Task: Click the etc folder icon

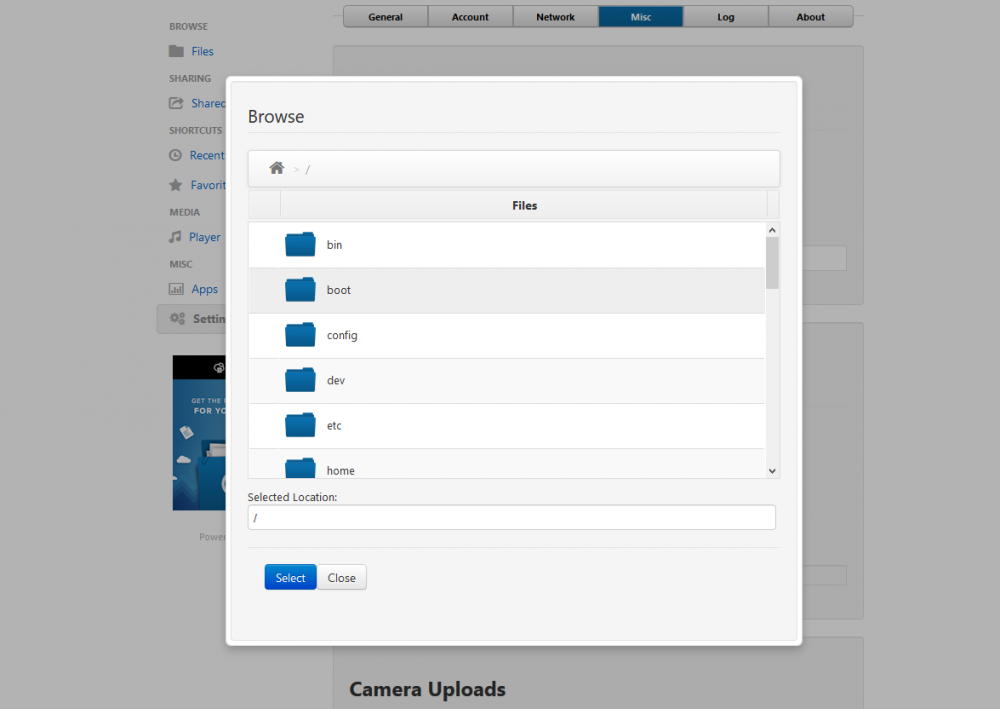Action: coord(300,425)
